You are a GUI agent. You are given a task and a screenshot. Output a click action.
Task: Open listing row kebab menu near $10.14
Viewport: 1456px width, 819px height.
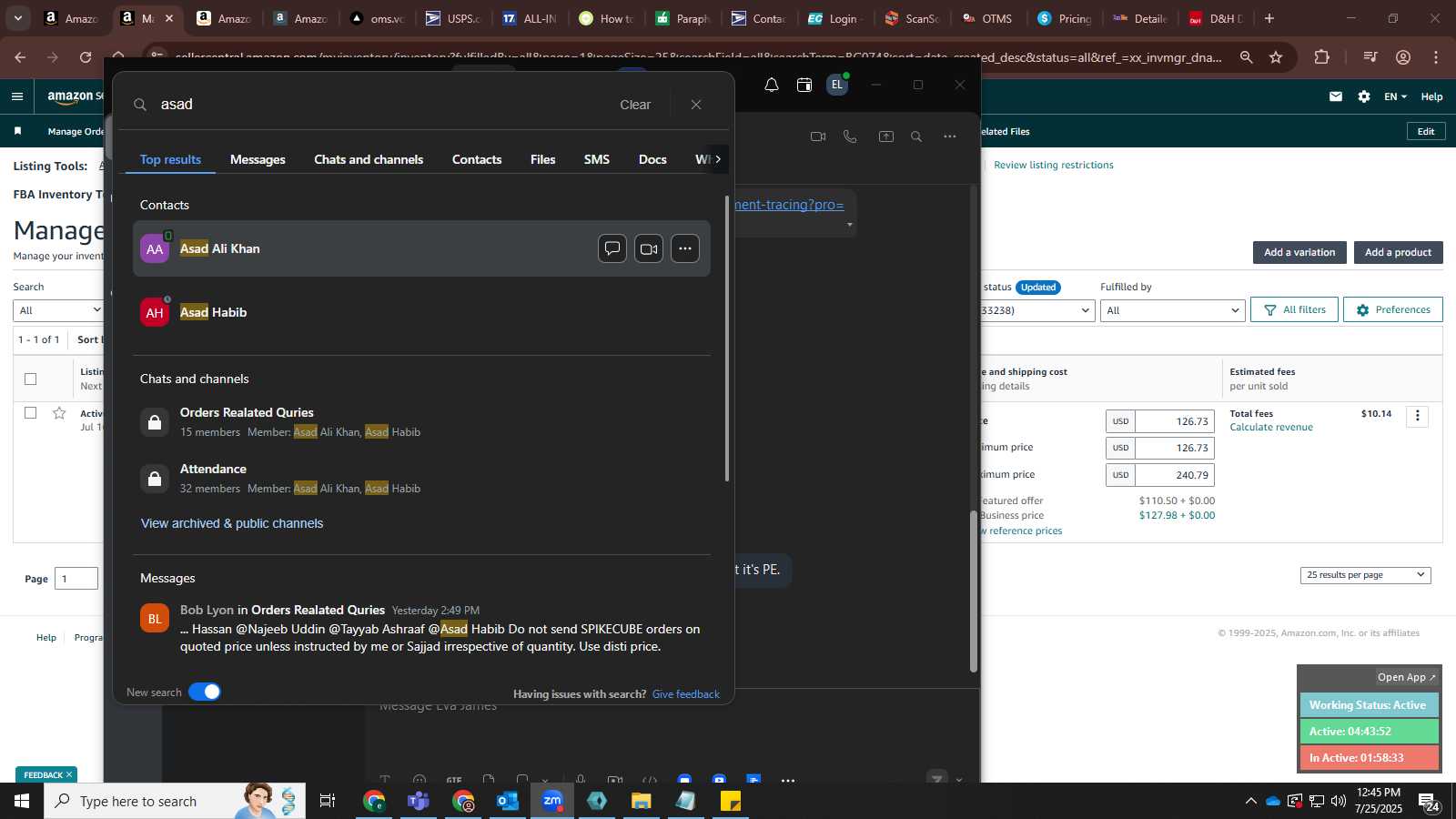tap(1417, 416)
